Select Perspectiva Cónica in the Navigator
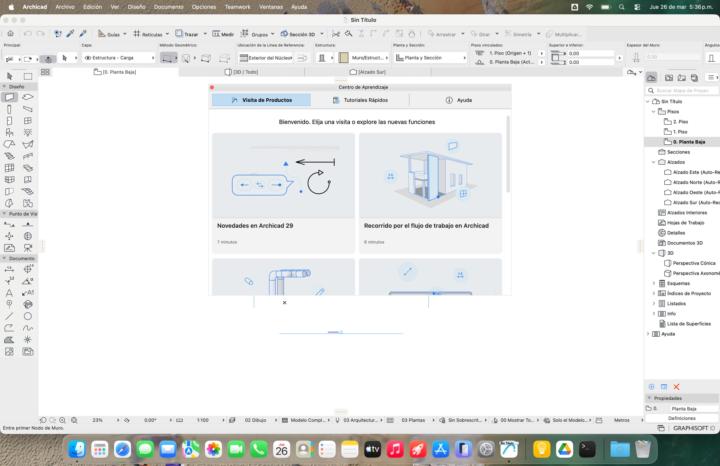Viewport: 720px width, 466px height. pyautogui.click(x=694, y=263)
